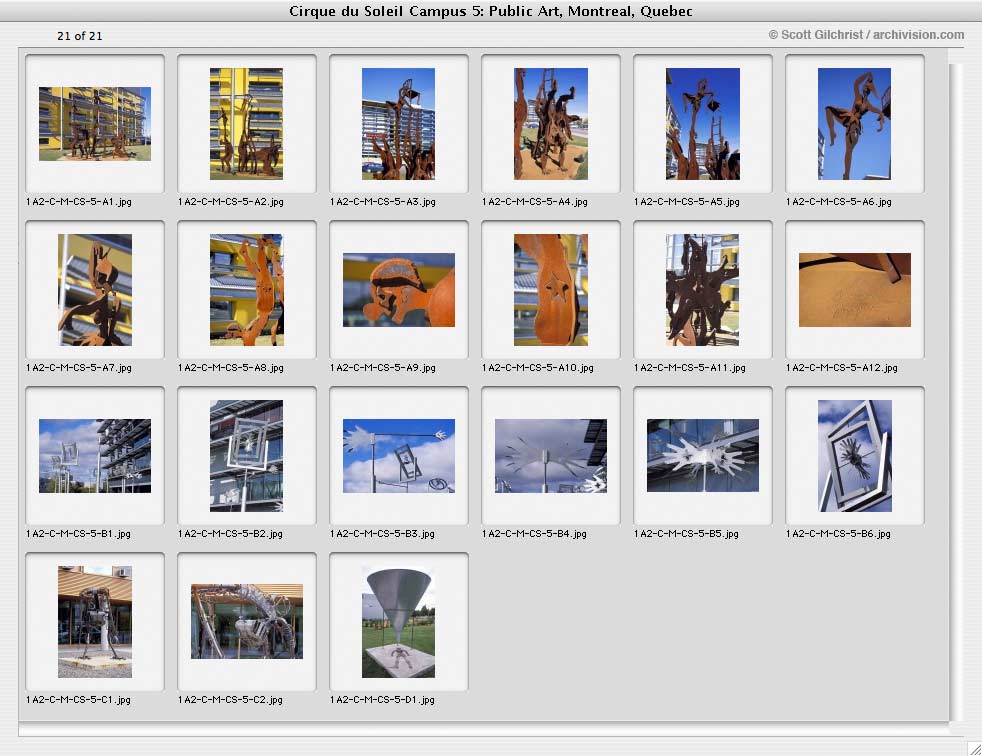Open hands sculpture thumbnail 1A2-C-M-CS-5-B5.jpg

tap(703, 455)
